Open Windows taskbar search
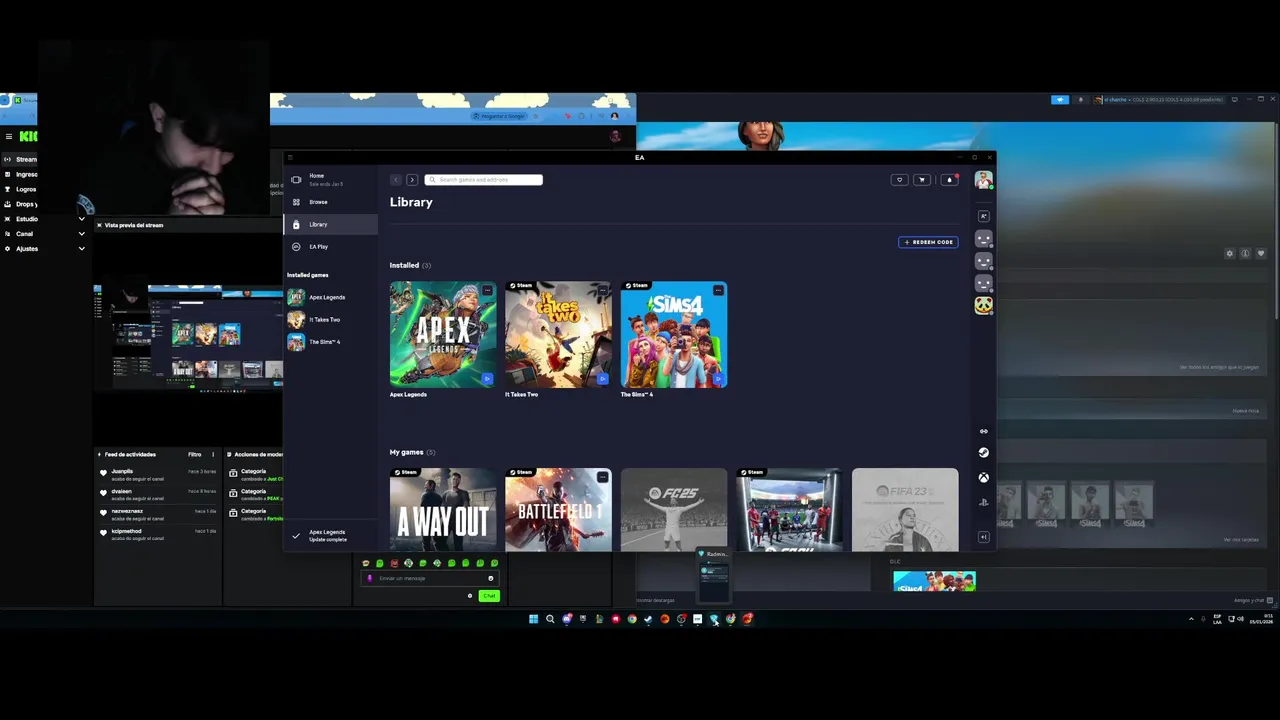This screenshot has height=720, width=1280. pyautogui.click(x=550, y=619)
